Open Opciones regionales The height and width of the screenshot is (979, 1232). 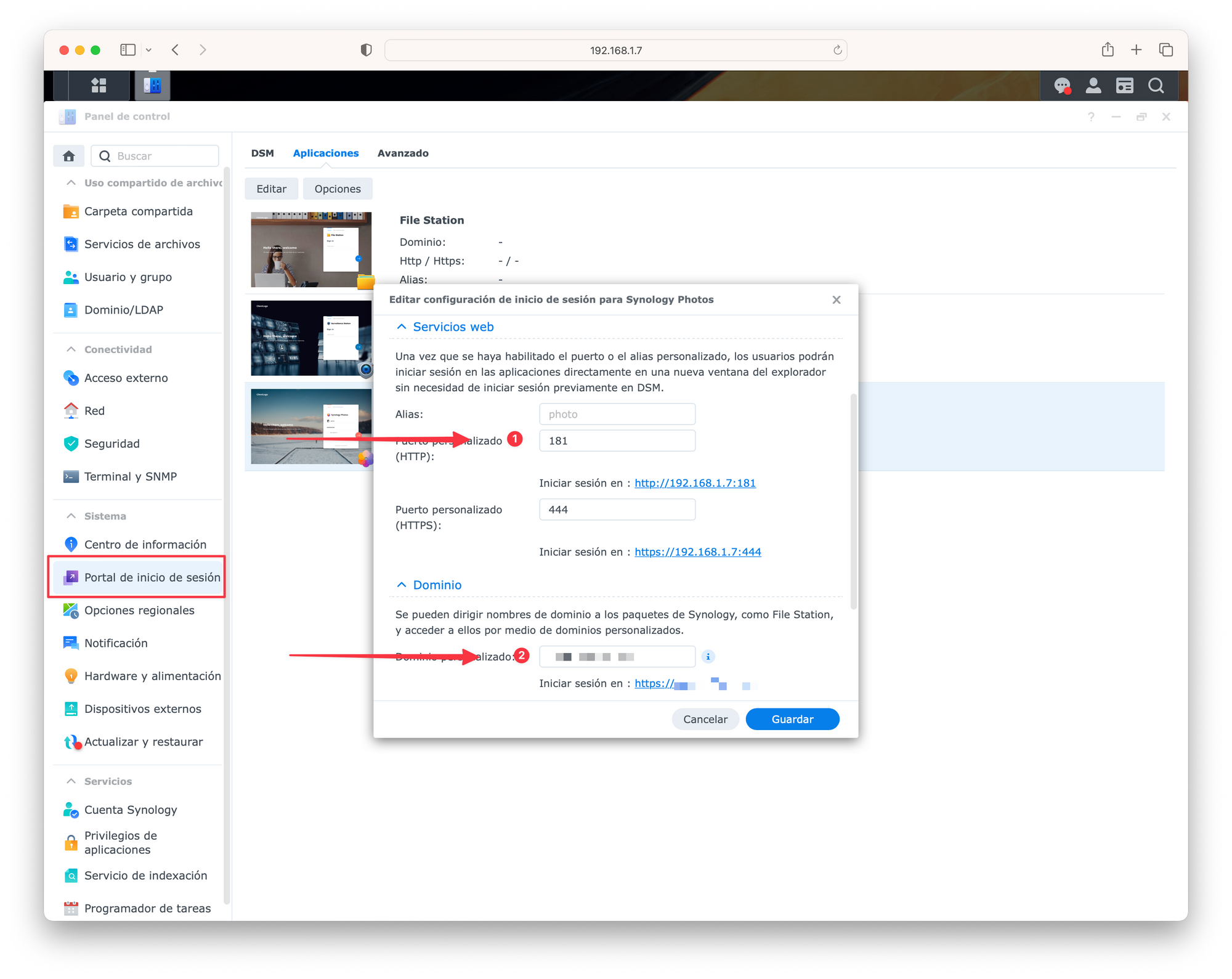tap(138, 611)
